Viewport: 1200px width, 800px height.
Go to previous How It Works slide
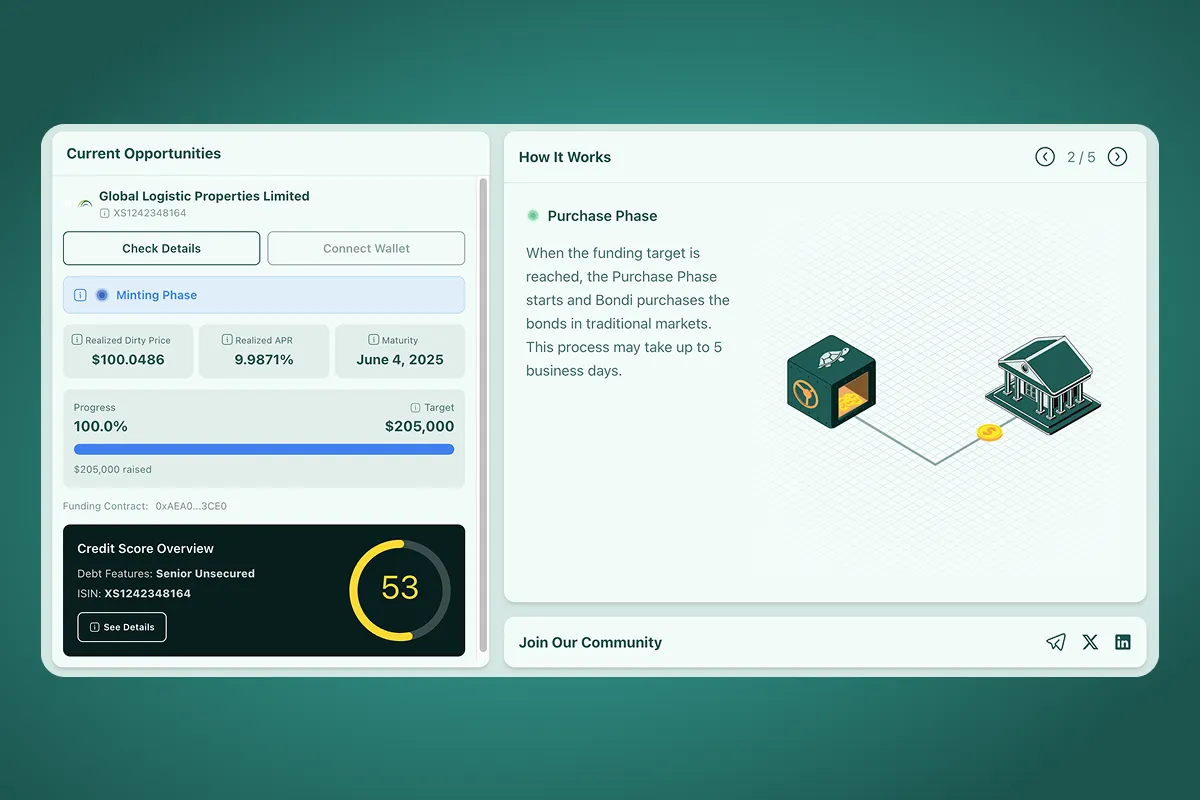(1045, 157)
